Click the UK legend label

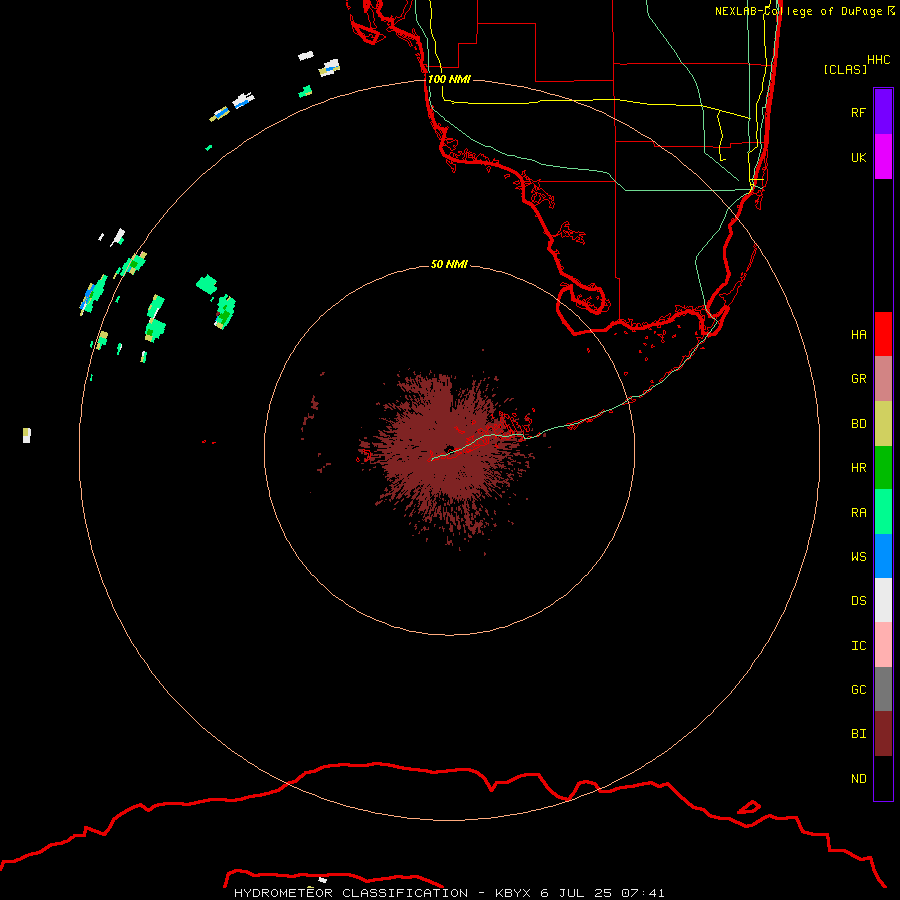coord(858,157)
